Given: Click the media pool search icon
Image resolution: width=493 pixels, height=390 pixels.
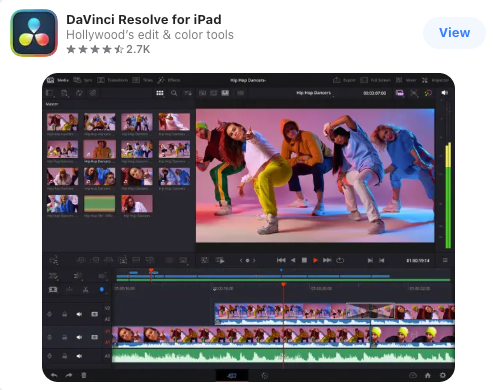Looking at the screenshot, I should [x=174, y=93].
